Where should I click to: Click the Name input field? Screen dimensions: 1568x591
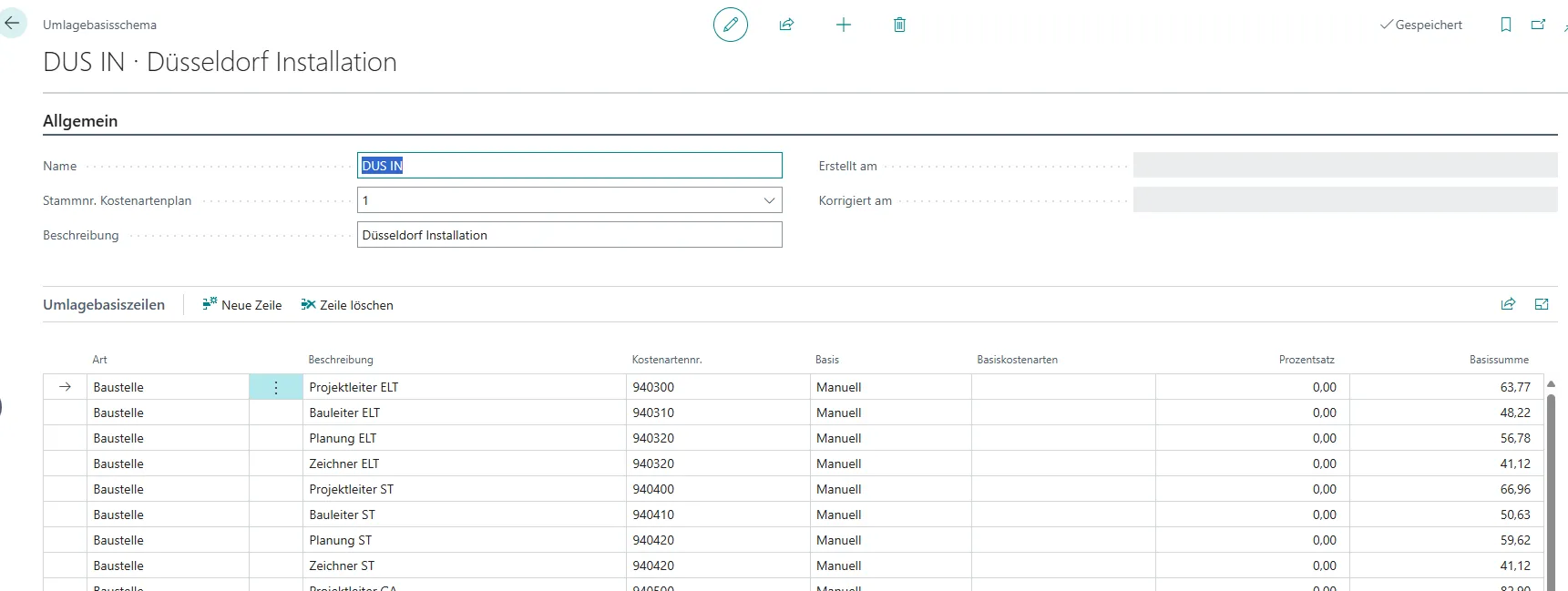pos(569,166)
